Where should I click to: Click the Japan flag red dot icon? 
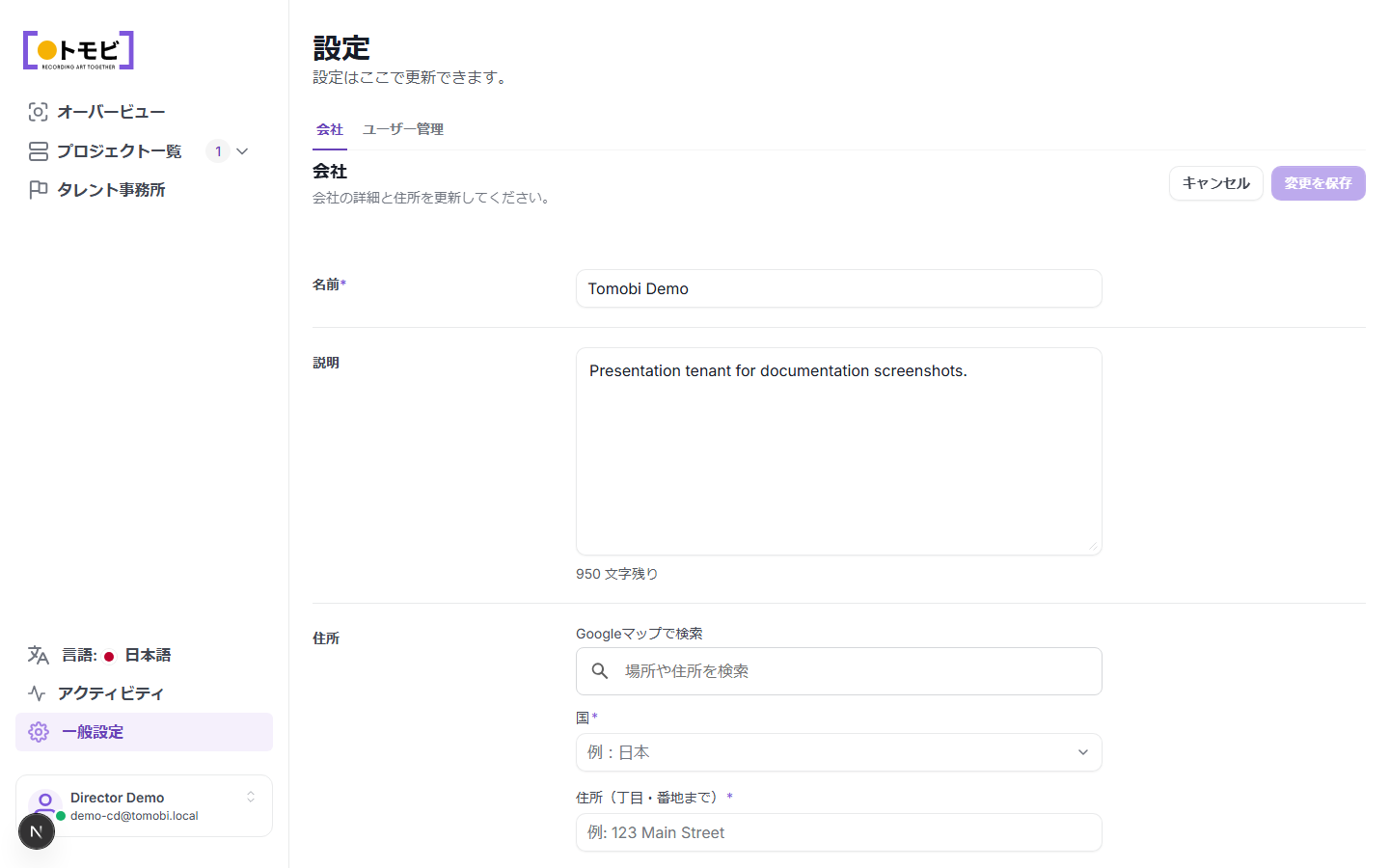pyautogui.click(x=109, y=656)
